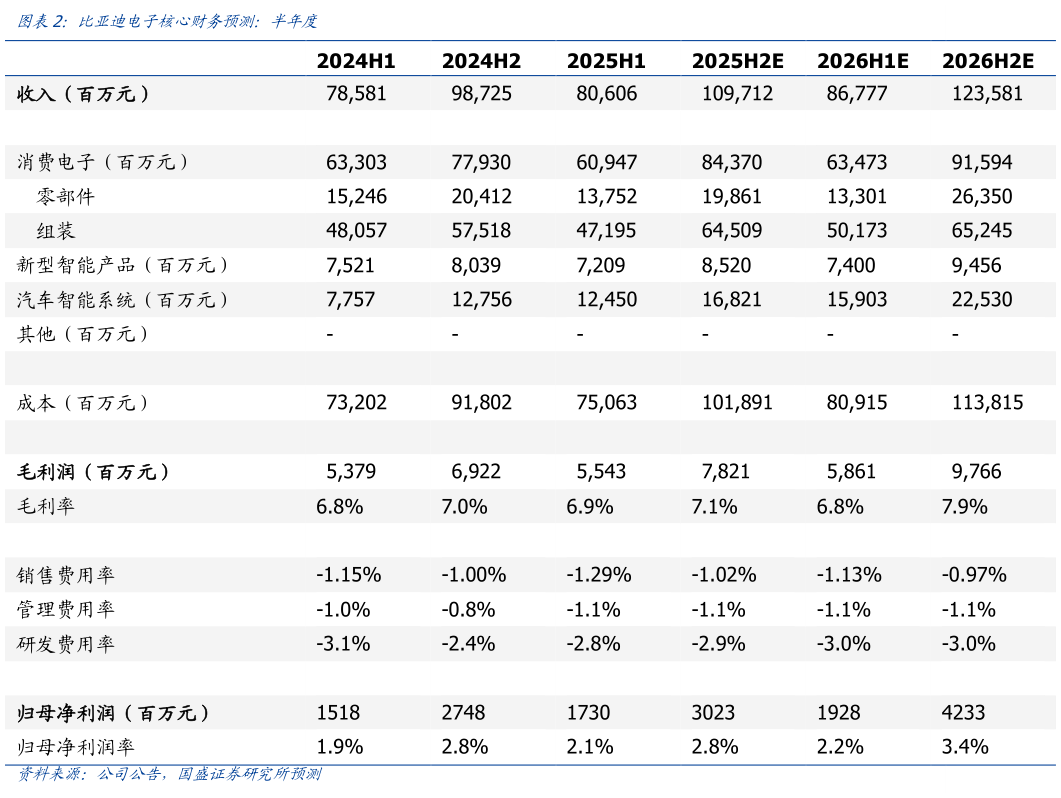Select the 收入（百万元） row label
Viewport: 1061px width, 798px height.
pyautogui.click(x=84, y=94)
